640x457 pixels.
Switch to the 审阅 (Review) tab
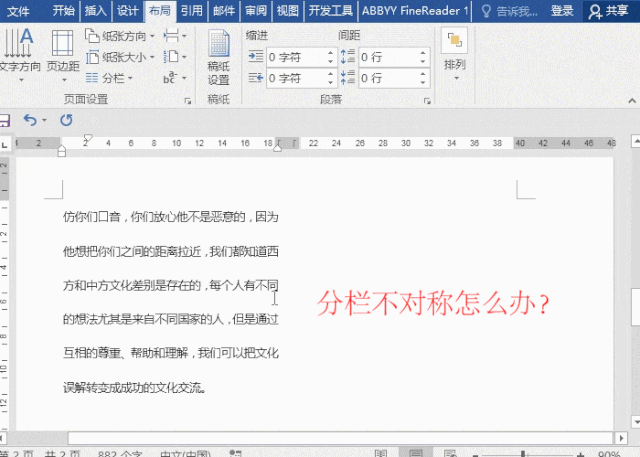point(255,11)
